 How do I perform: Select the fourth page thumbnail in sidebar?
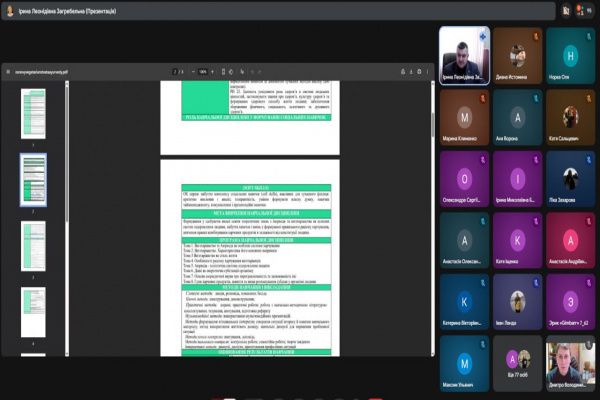[33, 306]
